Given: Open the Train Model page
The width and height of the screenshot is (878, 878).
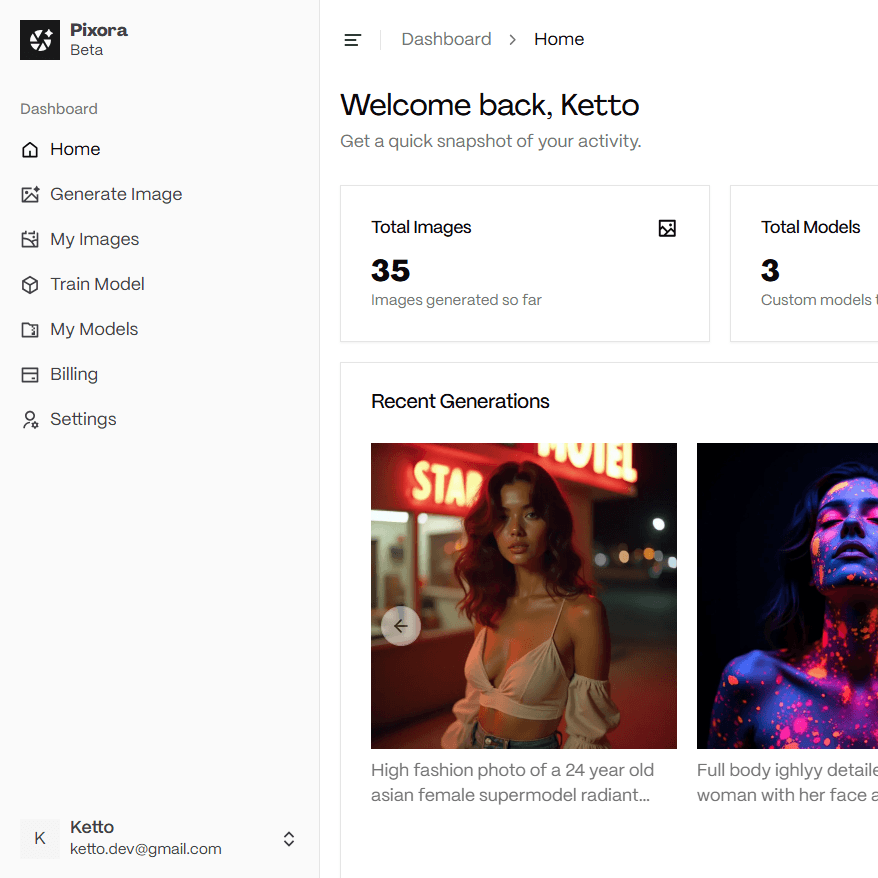Looking at the screenshot, I should pos(160,284).
